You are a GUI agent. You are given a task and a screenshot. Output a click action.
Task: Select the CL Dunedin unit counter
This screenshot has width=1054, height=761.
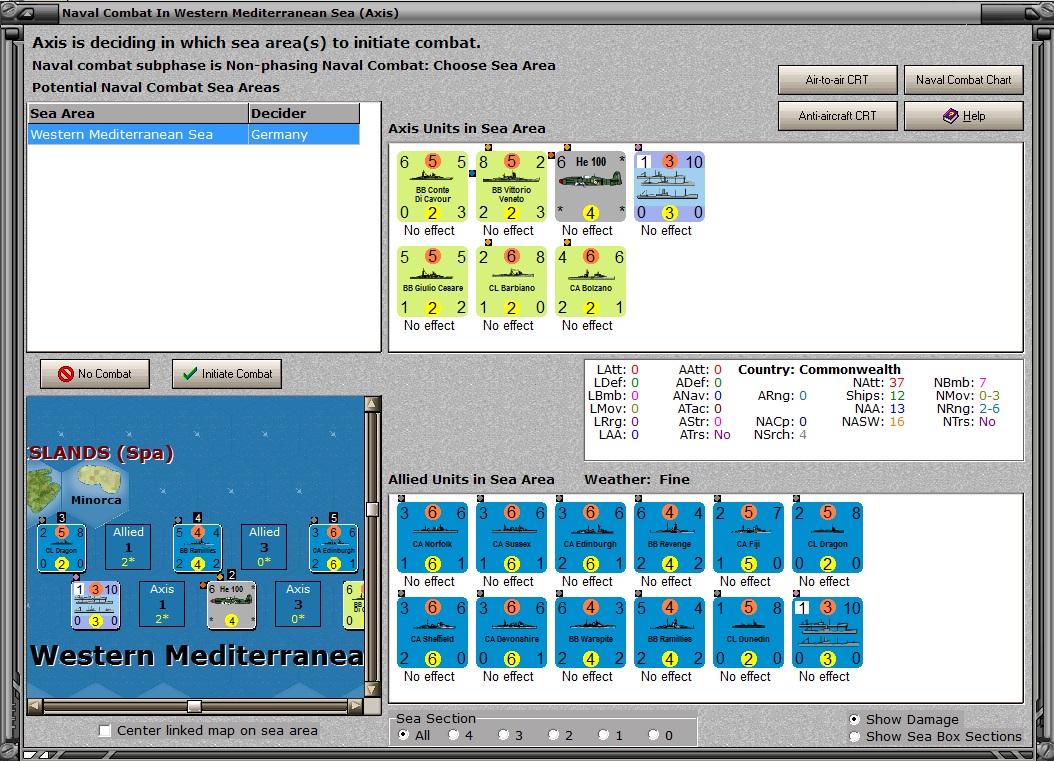point(748,632)
